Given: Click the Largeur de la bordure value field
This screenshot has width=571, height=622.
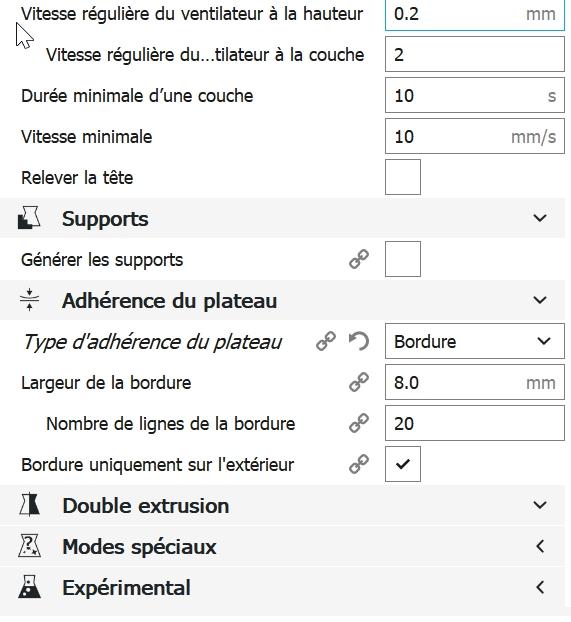Looking at the screenshot, I should [475, 382].
